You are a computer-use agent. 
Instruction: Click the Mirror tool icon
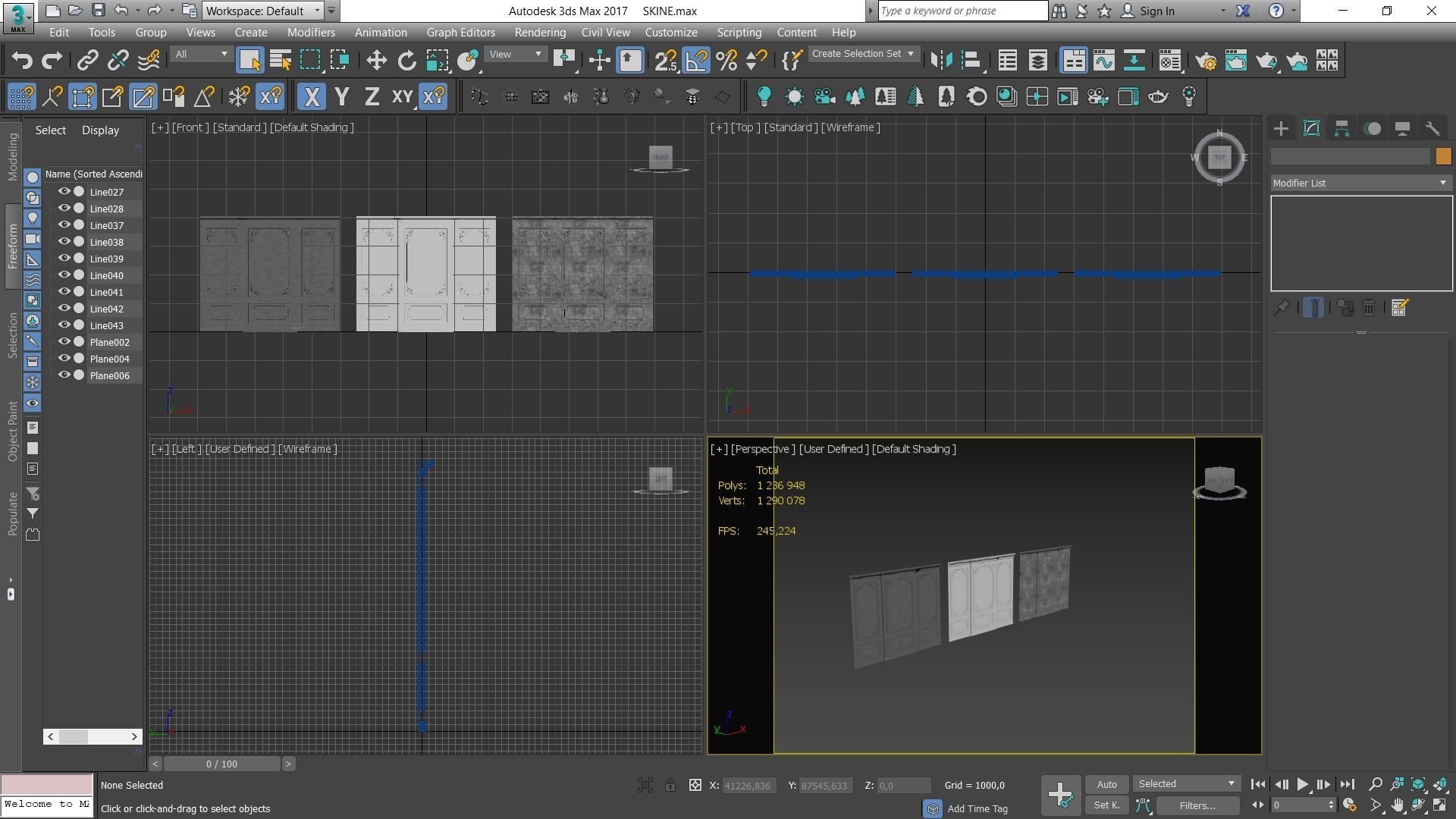(940, 61)
